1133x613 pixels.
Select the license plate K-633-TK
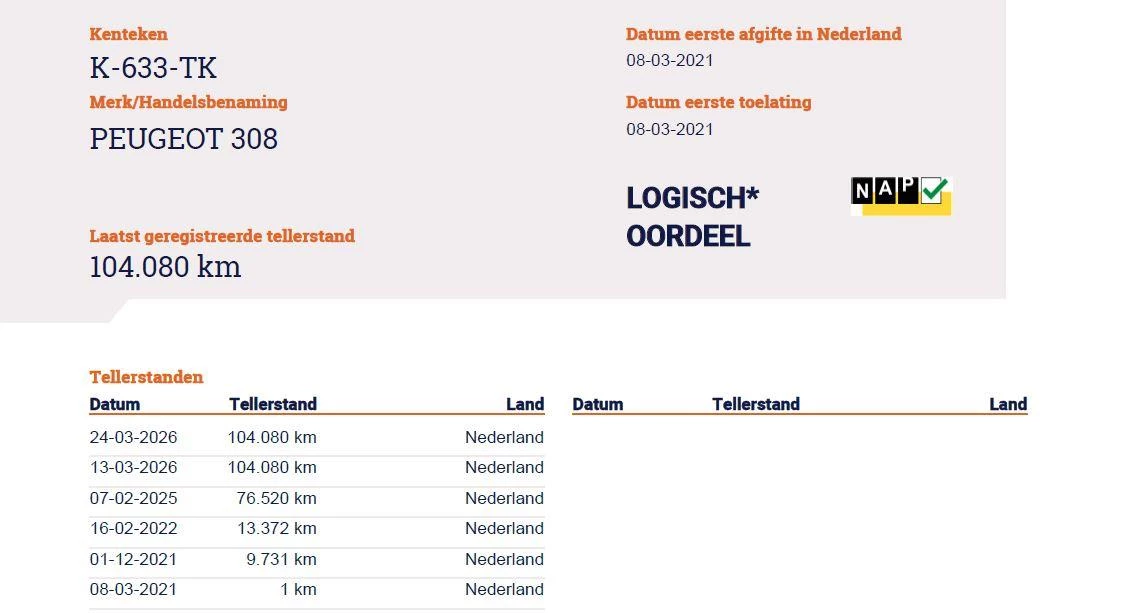coord(153,68)
